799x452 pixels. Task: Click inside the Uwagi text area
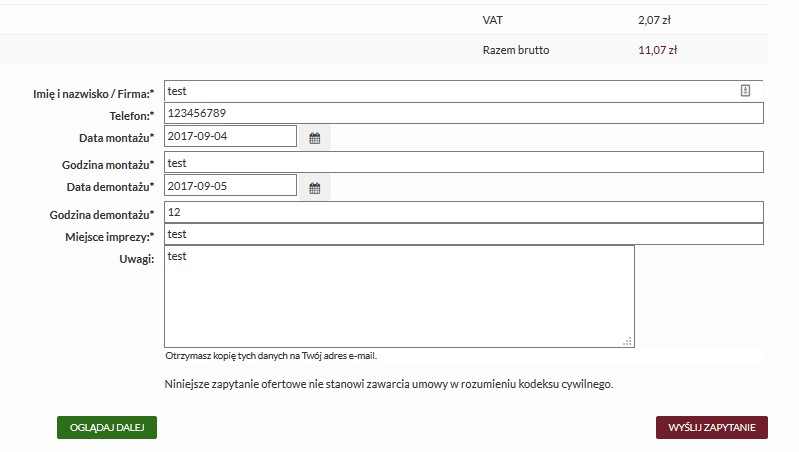pos(398,296)
